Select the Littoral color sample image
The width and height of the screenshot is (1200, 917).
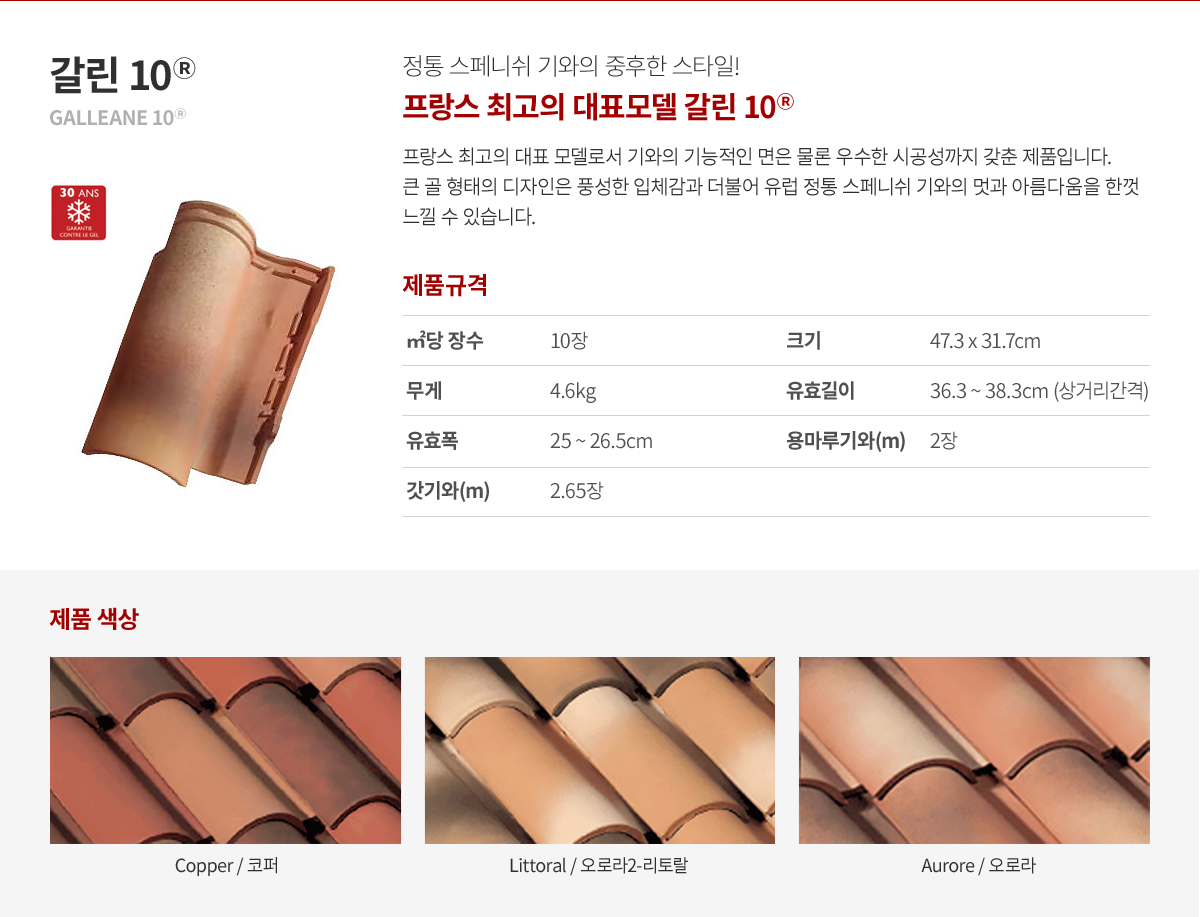(600, 750)
